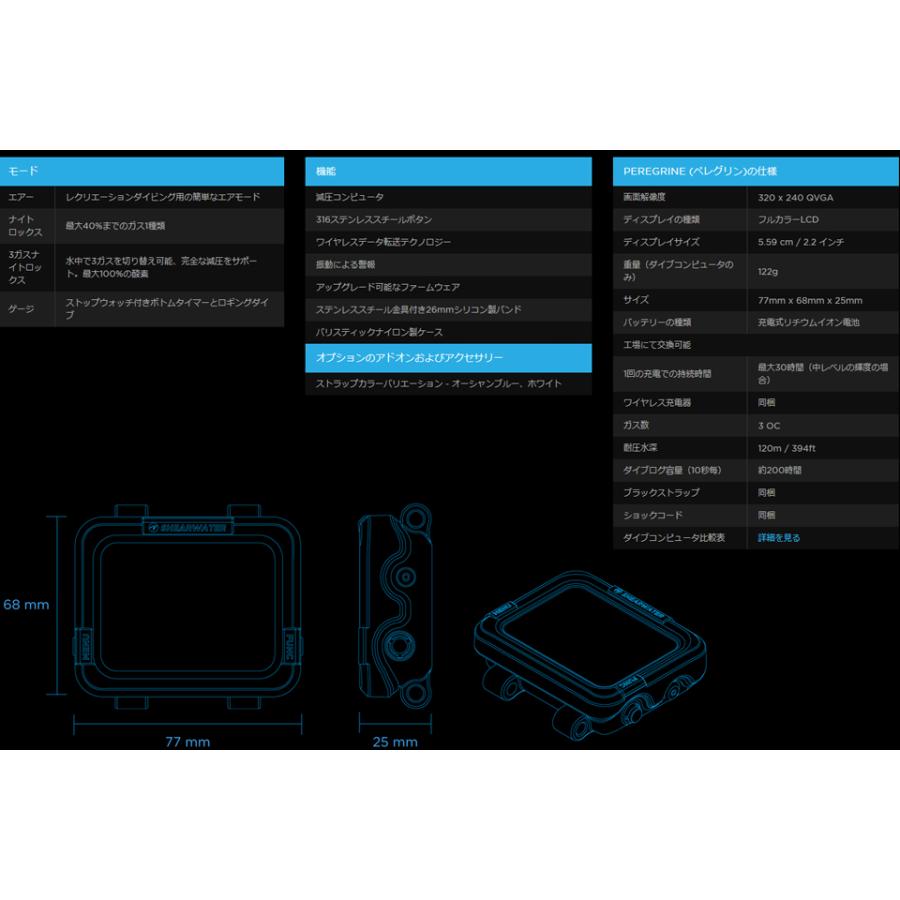Select the 3ガスナイトロックス mode label
The width and height of the screenshot is (900, 900).
[25, 267]
